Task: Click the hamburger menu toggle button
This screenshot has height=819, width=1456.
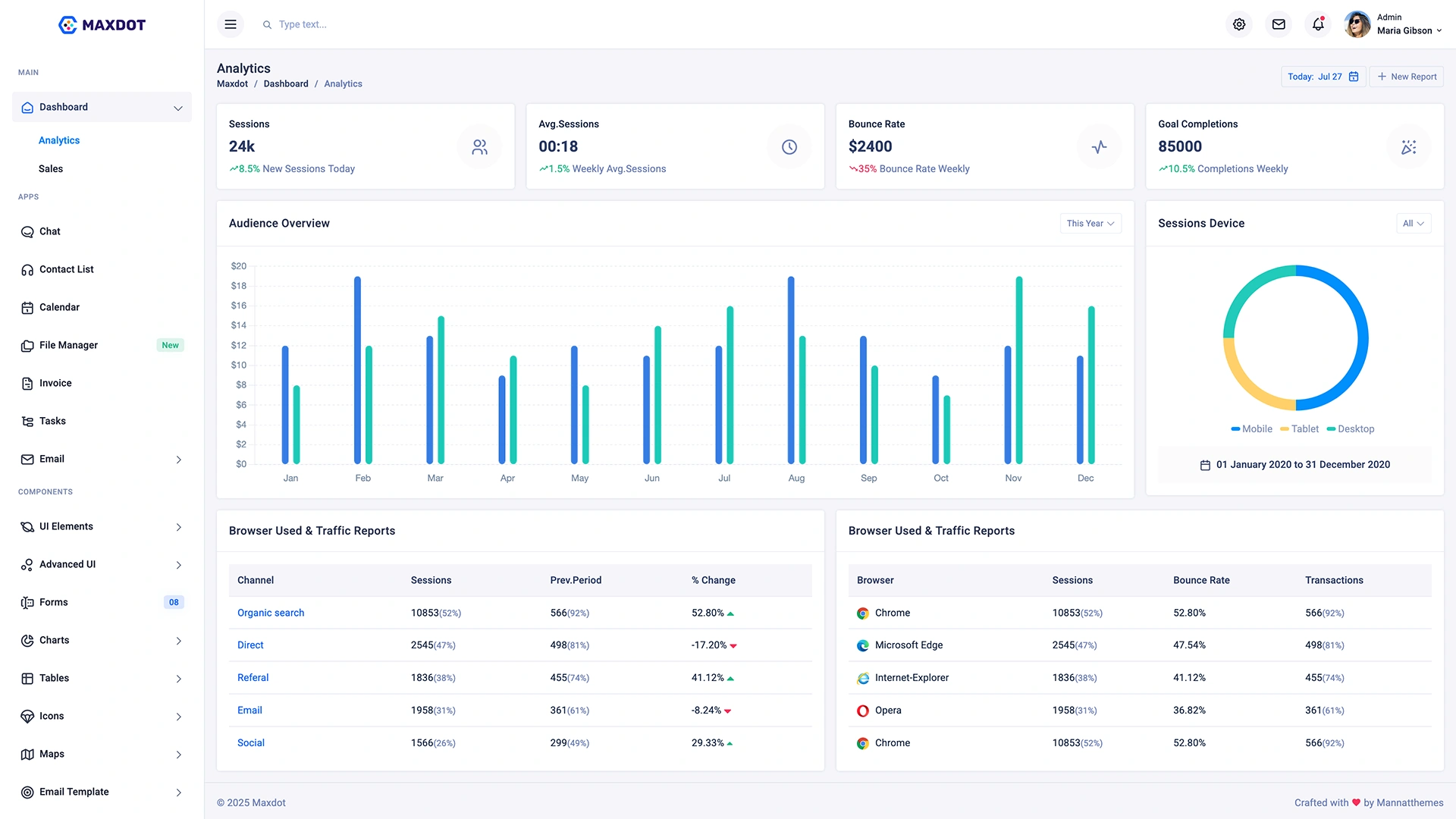Action: (x=230, y=24)
